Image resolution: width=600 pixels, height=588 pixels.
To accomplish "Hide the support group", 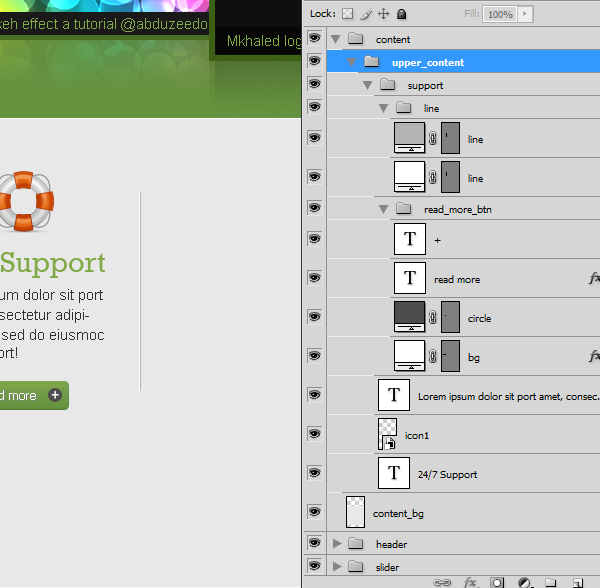I will [315, 84].
